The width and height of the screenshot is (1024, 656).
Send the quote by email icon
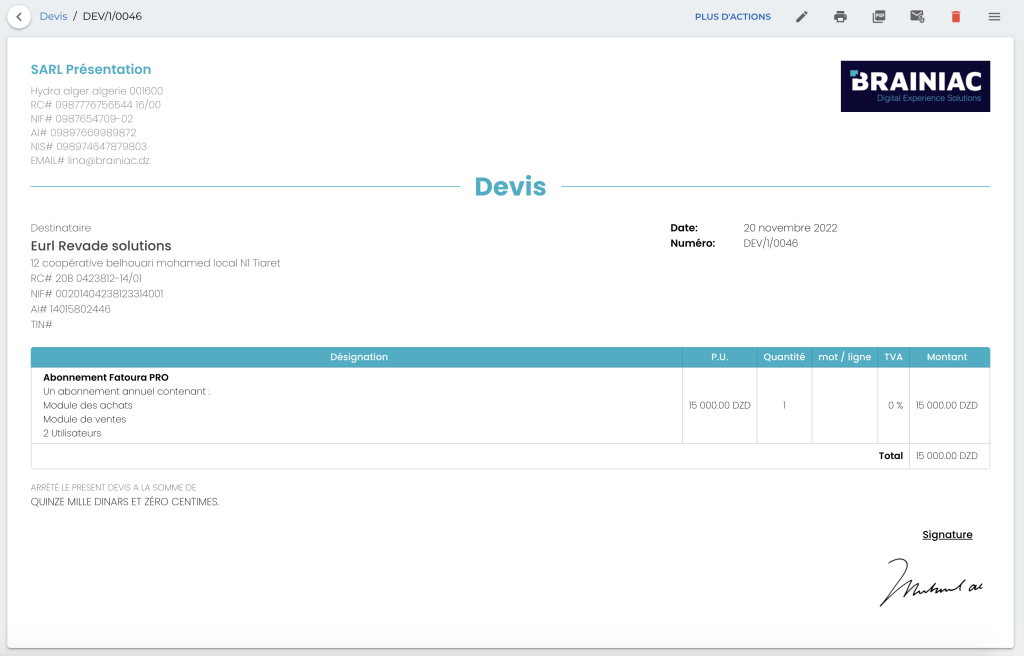(x=917, y=17)
